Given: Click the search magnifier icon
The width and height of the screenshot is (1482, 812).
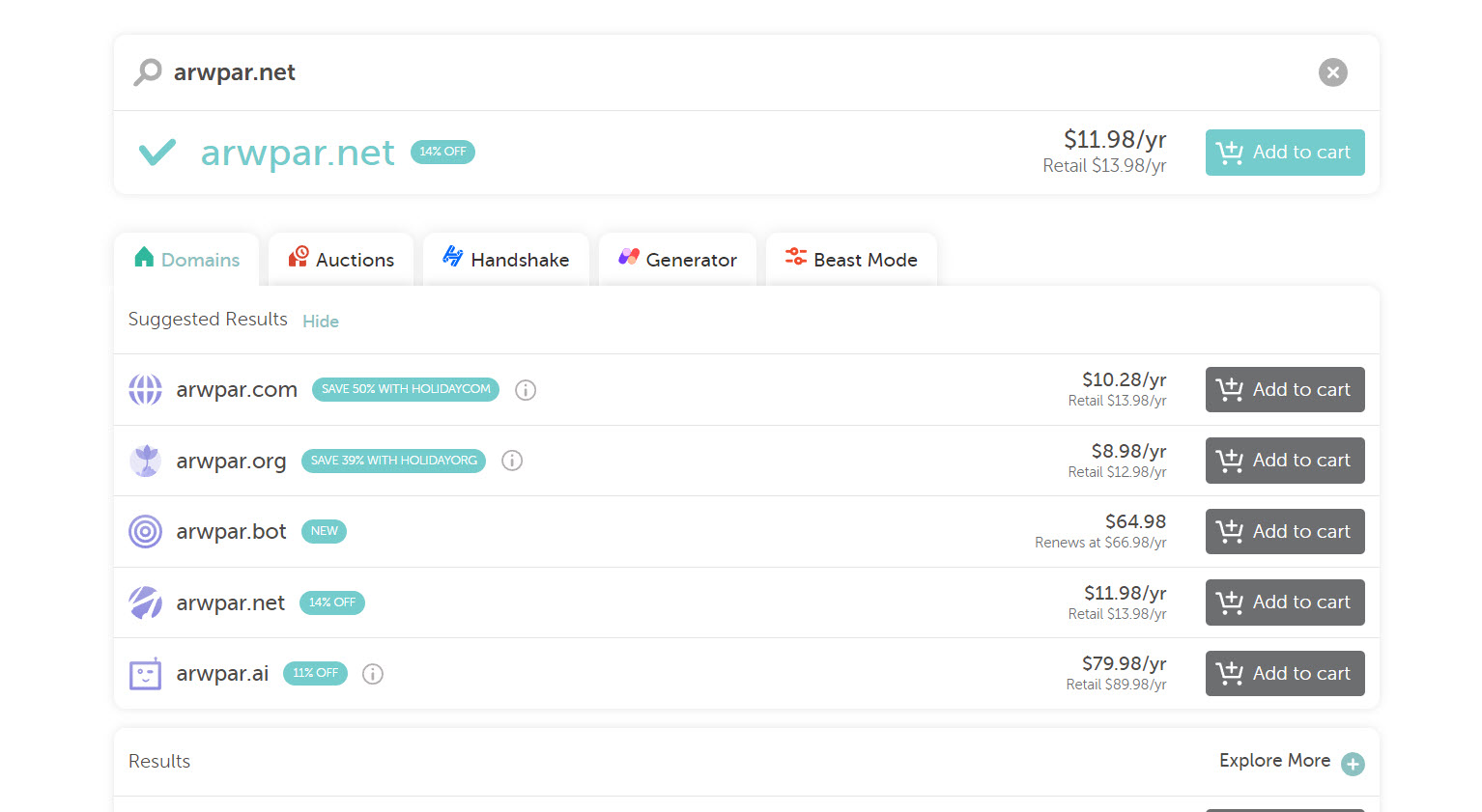Looking at the screenshot, I should pyautogui.click(x=147, y=72).
